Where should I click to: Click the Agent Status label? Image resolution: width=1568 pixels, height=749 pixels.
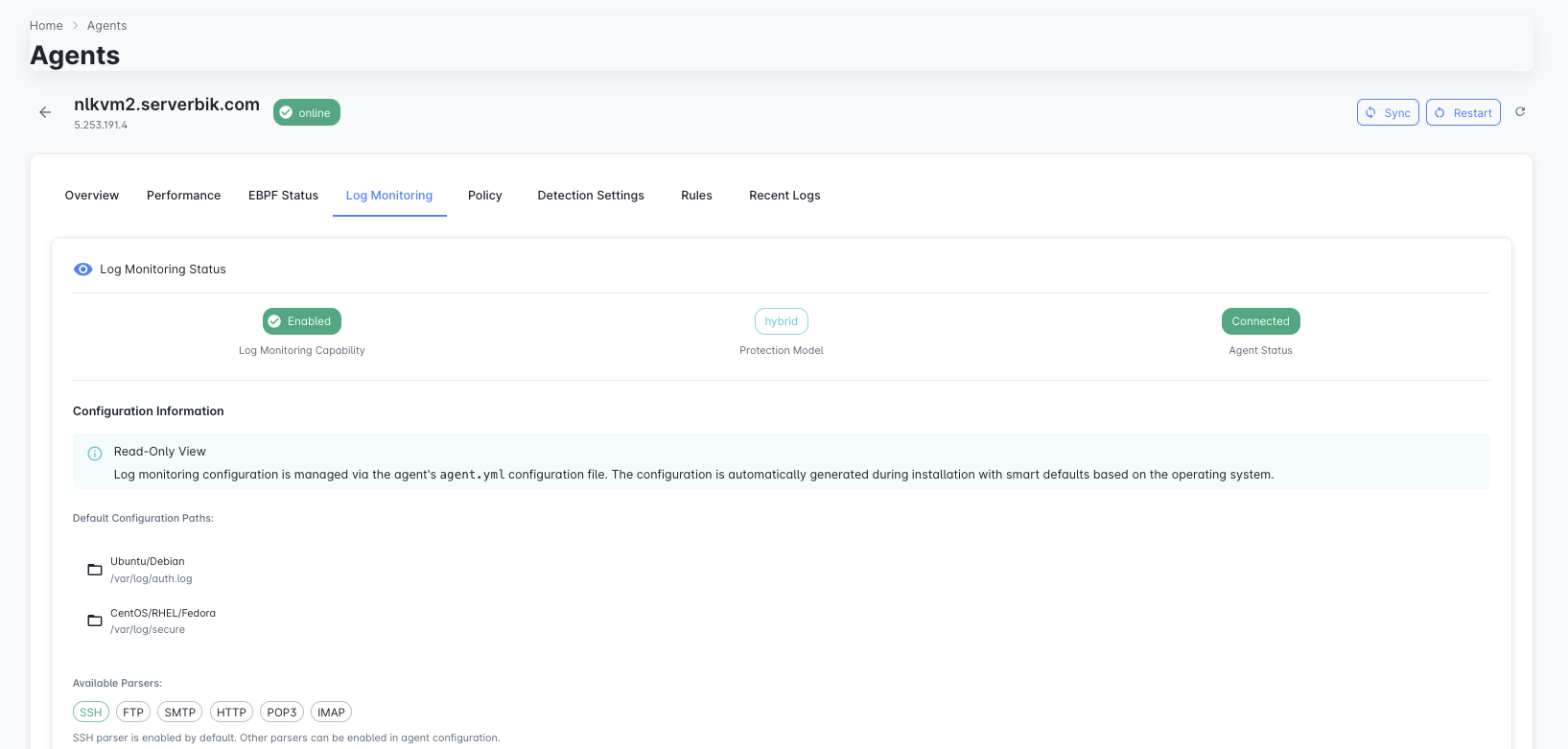click(x=1261, y=351)
